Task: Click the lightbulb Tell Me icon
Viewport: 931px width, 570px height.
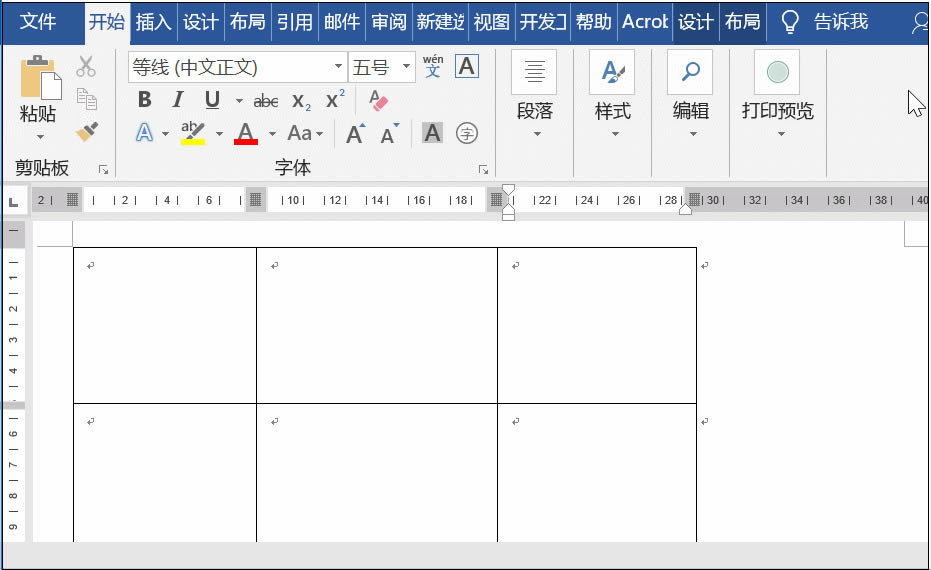Action: 790,22
